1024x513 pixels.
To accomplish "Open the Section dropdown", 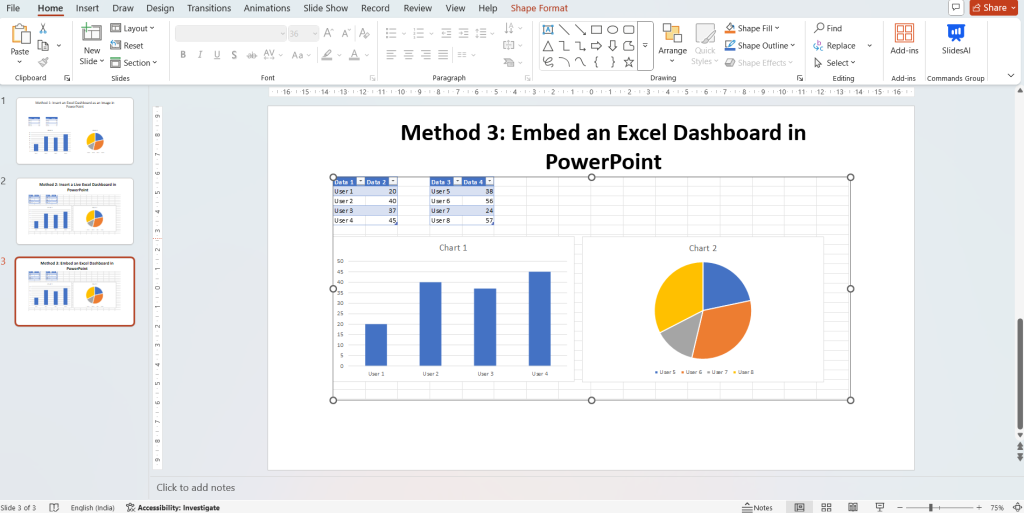I will pos(134,63).
